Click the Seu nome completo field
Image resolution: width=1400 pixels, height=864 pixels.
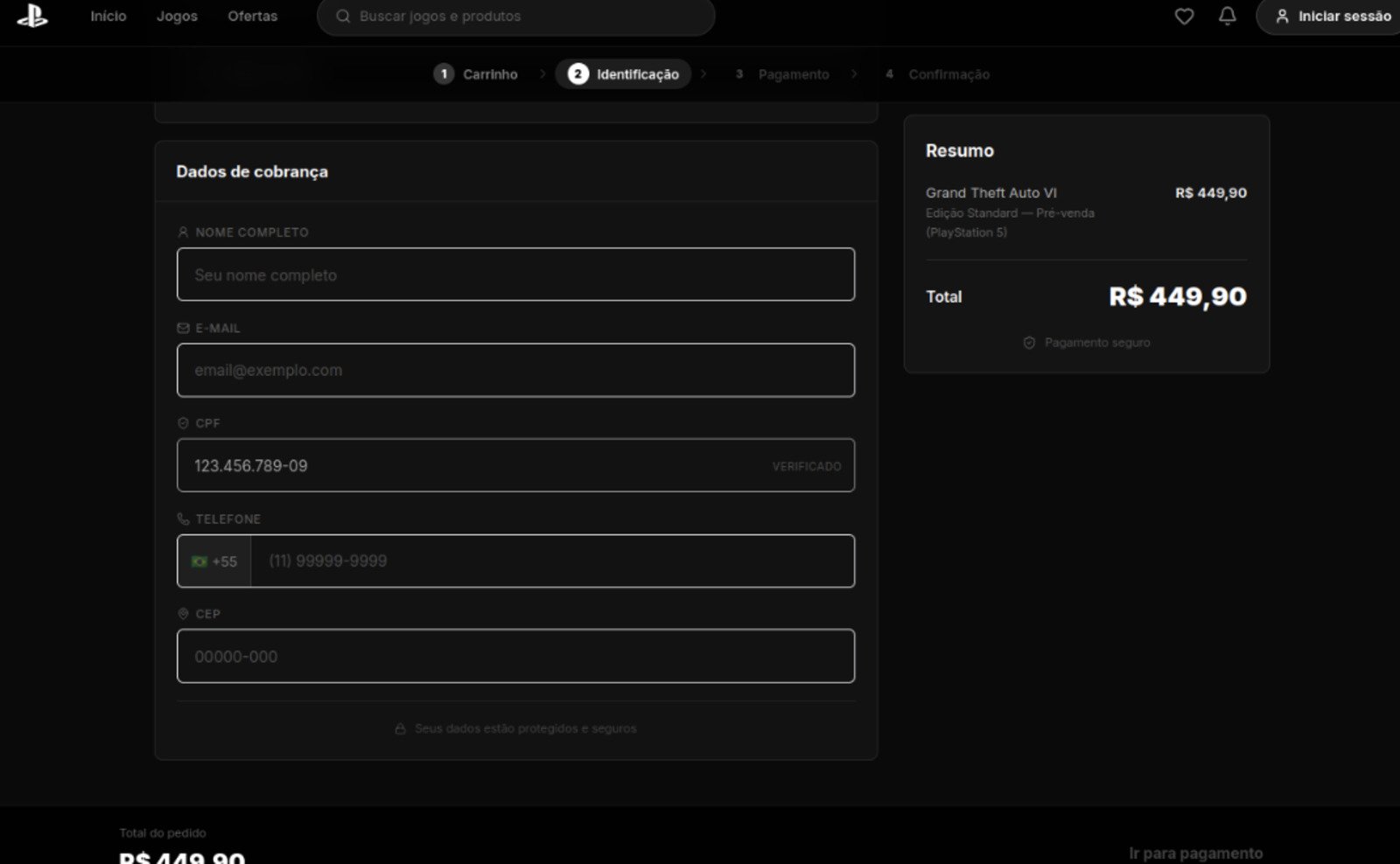coord(515,275)
